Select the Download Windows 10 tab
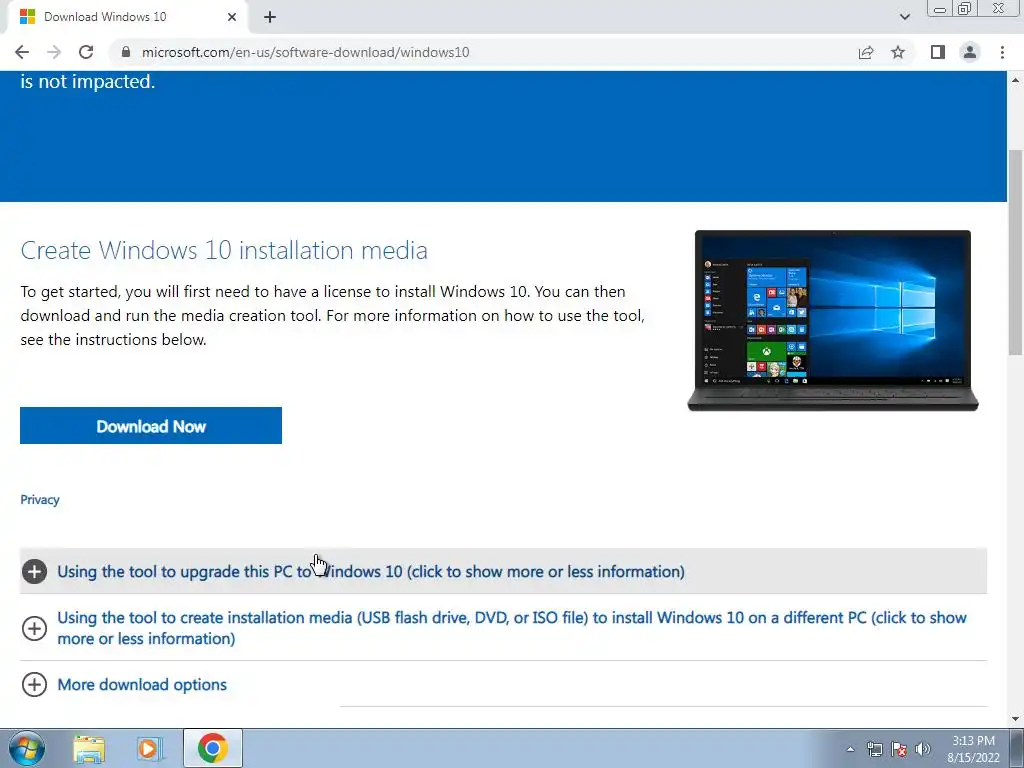 pos(127,17)
